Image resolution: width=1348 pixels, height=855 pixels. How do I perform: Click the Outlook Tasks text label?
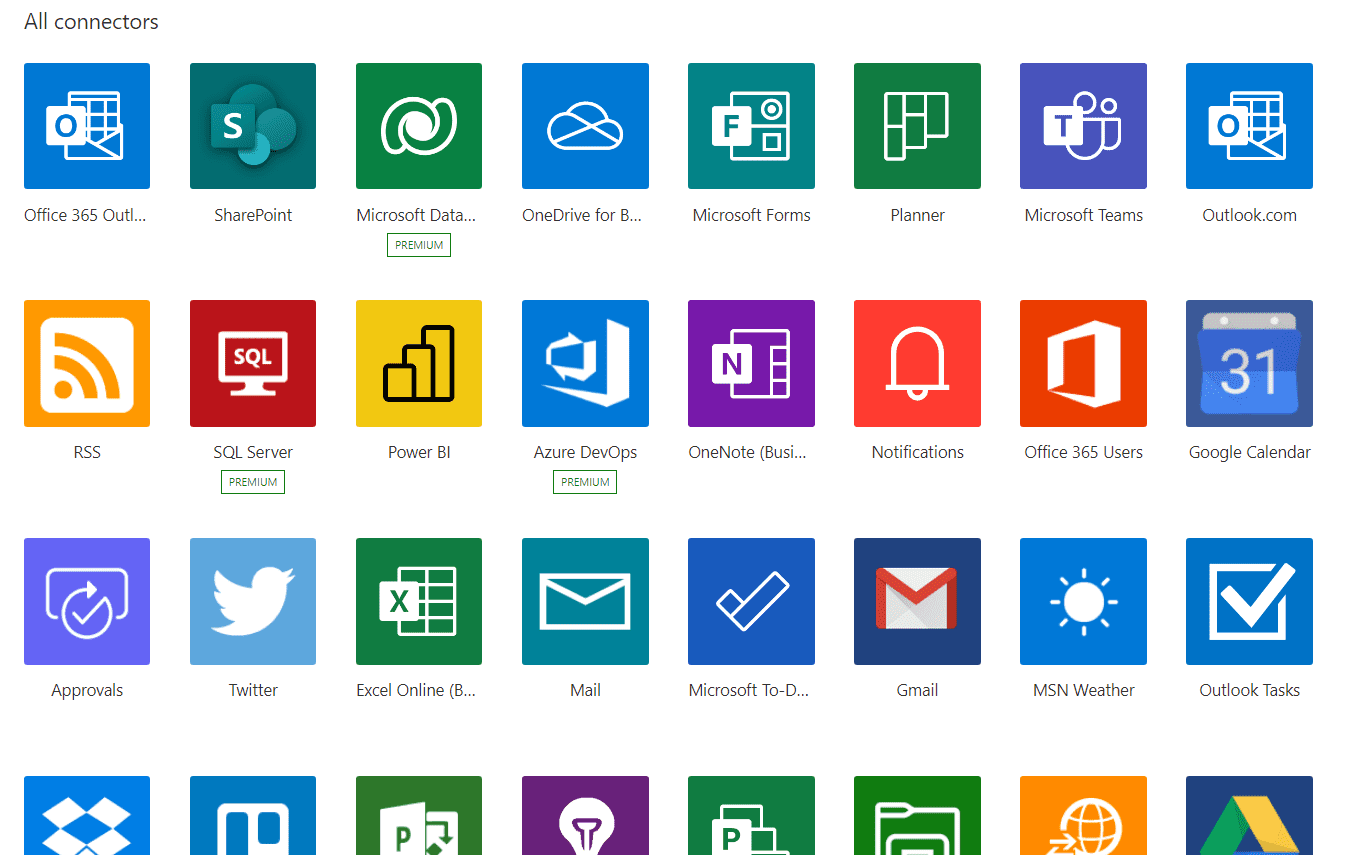[x=1249, y=690]
